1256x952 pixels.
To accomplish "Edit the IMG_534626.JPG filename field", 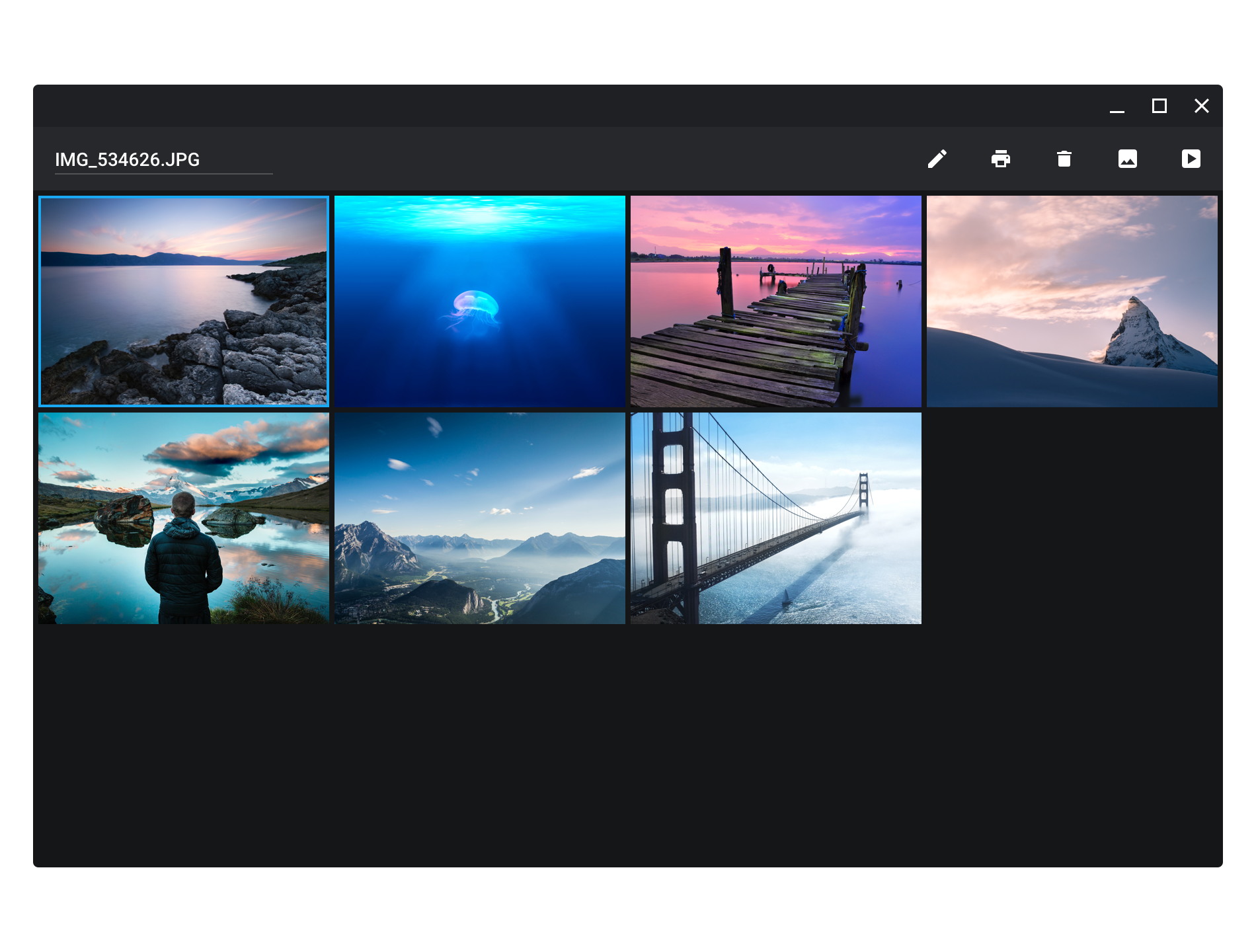I will [x=163, y=160].
